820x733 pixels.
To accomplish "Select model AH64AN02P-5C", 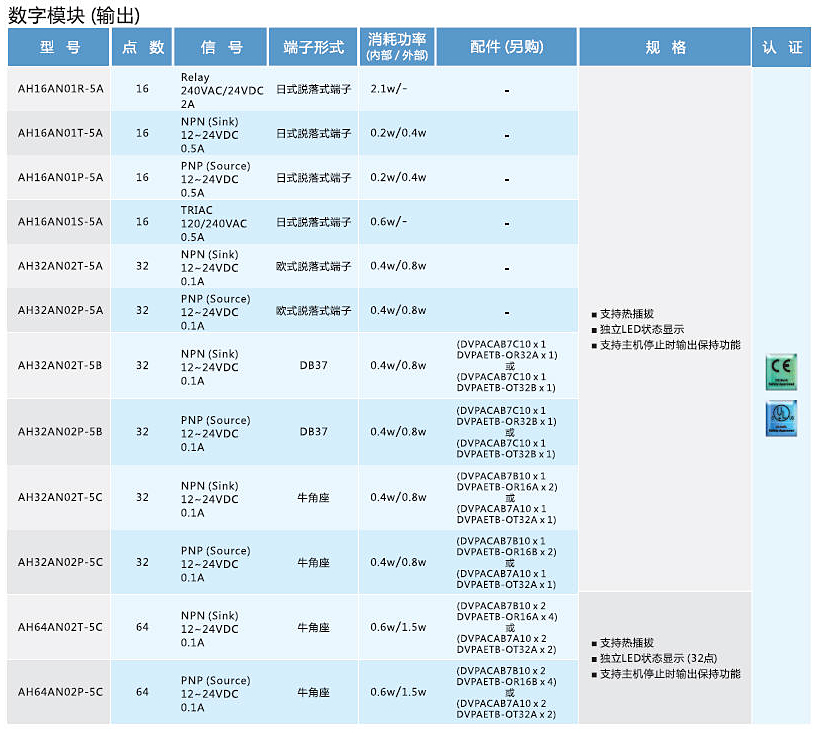I will point(61,692).
